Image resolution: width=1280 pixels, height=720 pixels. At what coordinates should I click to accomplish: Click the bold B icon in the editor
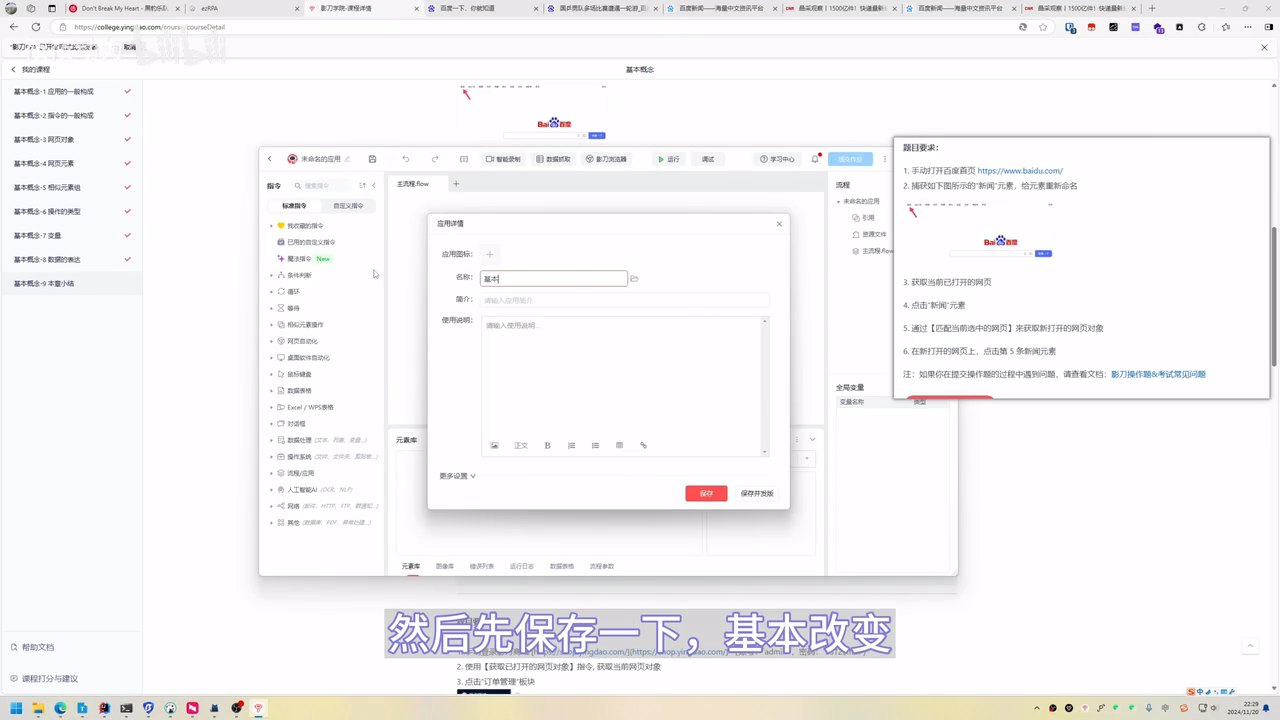click(547, 445)
